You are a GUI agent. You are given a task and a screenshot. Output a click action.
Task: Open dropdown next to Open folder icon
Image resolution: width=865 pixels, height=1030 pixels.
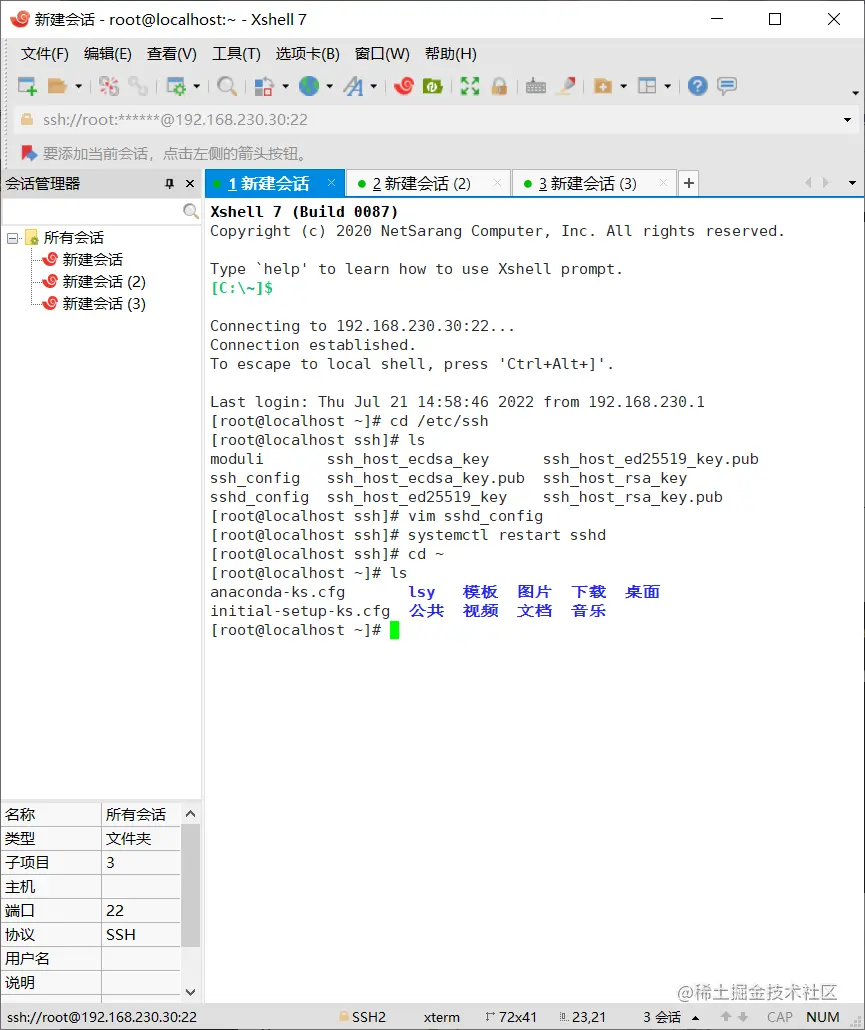pyautogui.click(x=79, y=86)
